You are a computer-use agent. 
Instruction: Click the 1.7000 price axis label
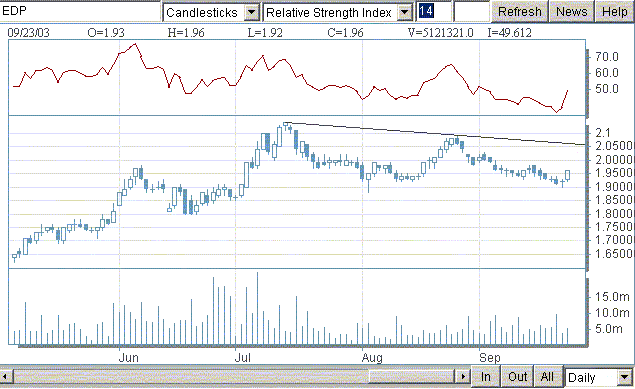(x=614, y=240)
